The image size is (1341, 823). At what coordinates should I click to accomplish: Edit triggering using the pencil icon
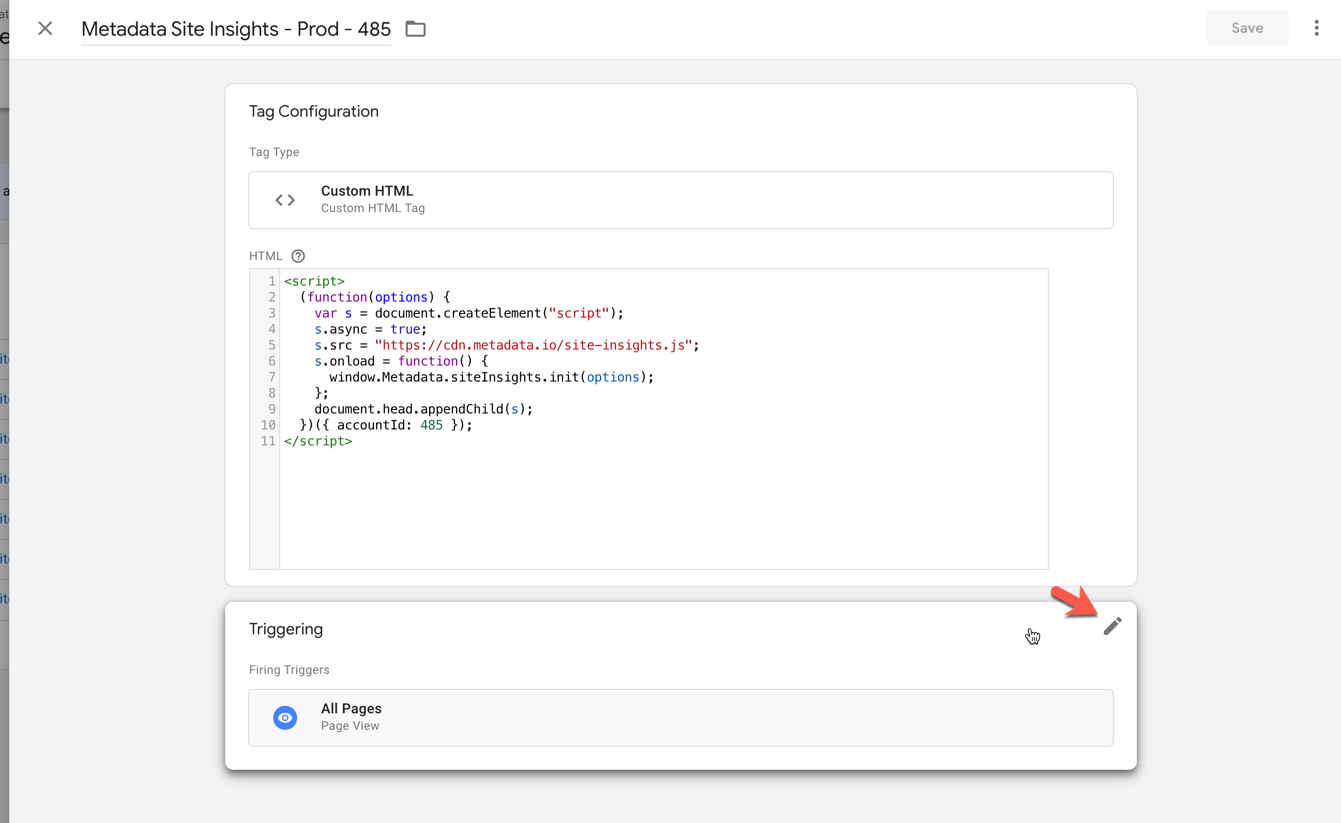1112,627
